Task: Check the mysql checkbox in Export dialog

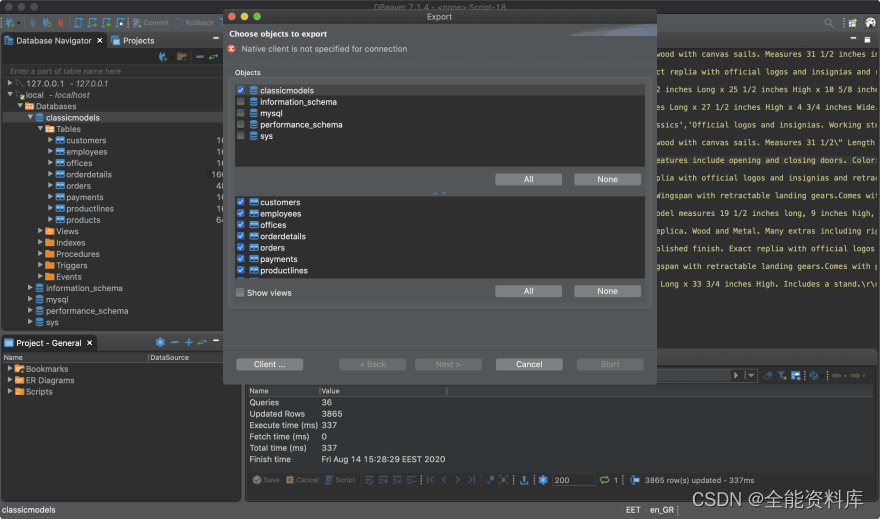Action: (241, 113)
